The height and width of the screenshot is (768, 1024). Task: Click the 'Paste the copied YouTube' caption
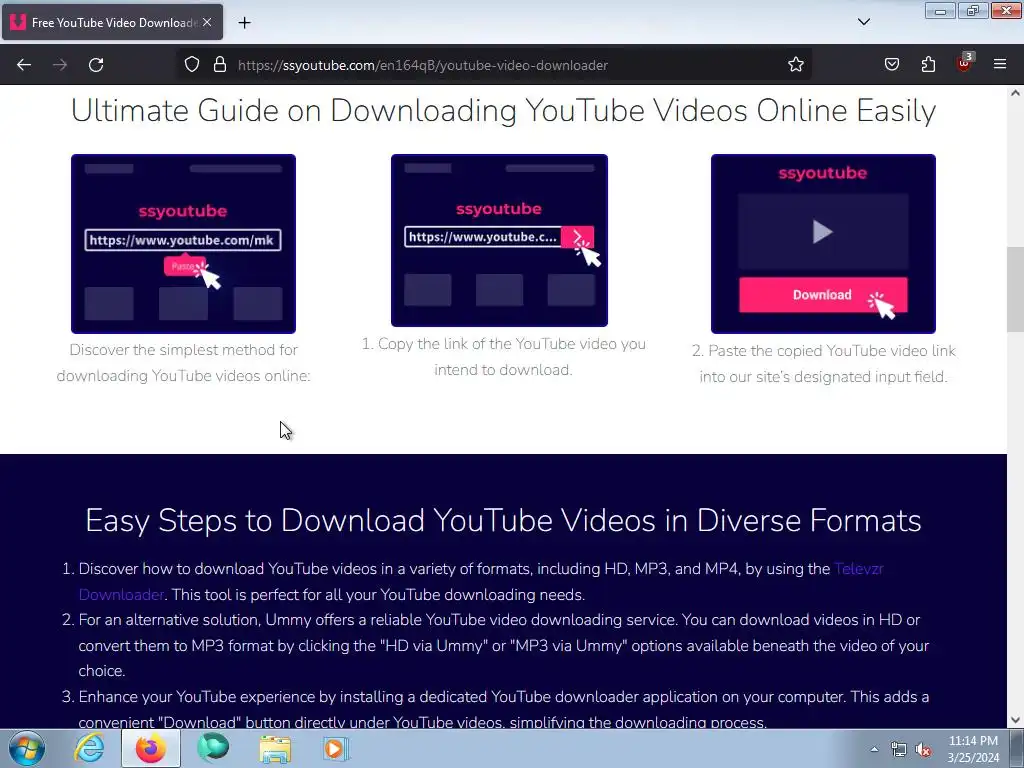[824, 364]
